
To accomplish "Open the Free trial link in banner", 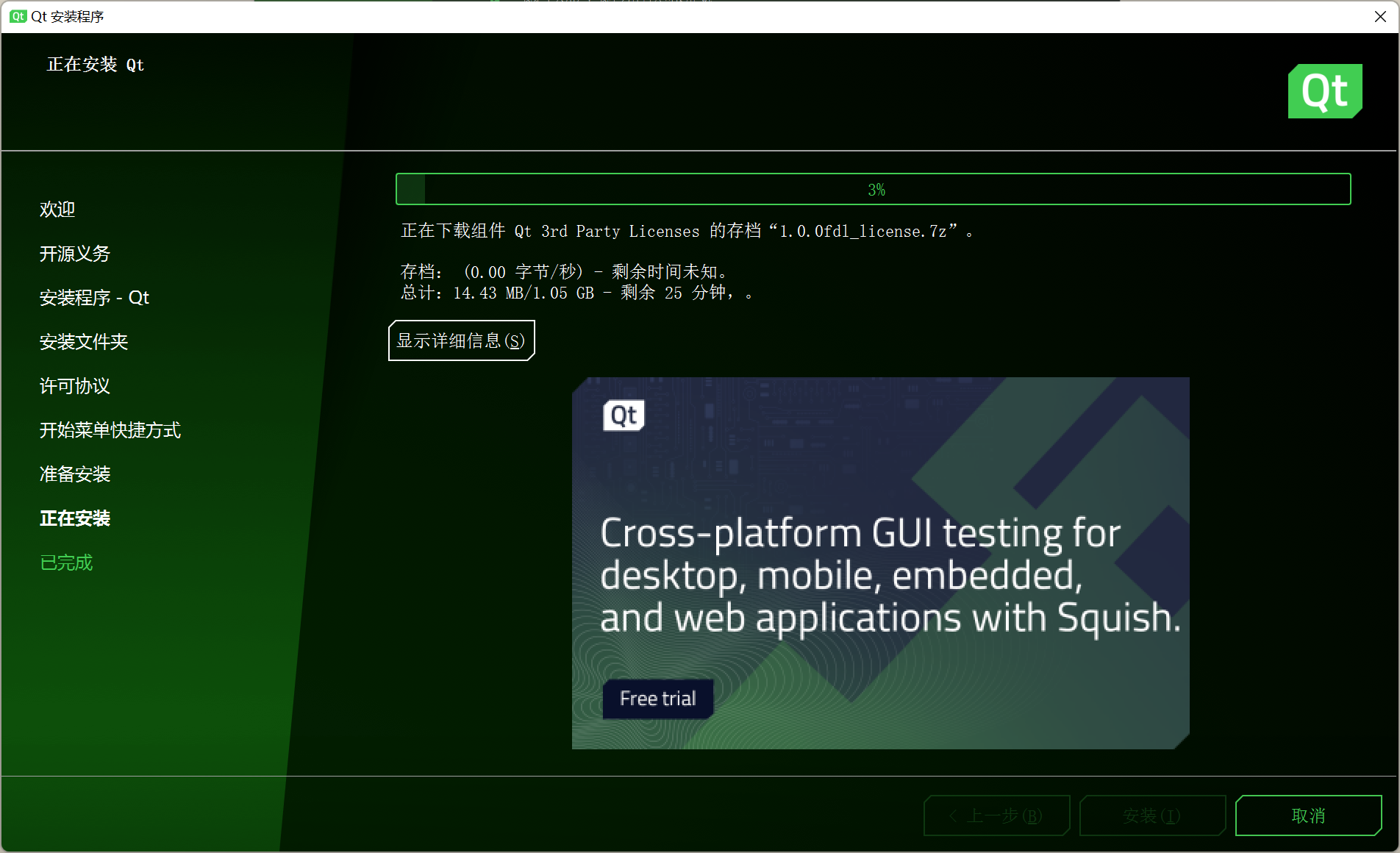I will pos(657,699).
